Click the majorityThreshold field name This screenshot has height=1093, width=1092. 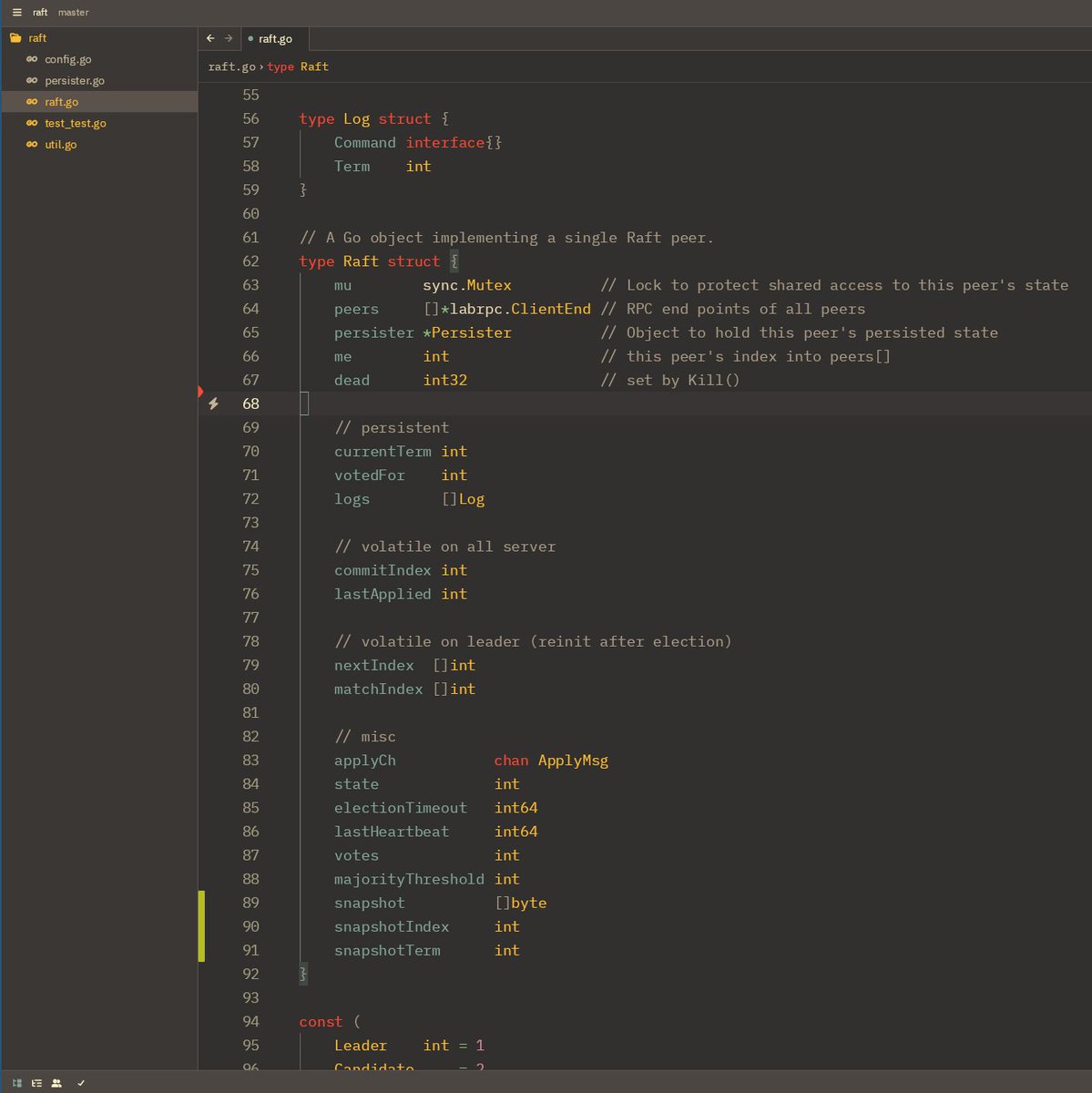point(409,879)
